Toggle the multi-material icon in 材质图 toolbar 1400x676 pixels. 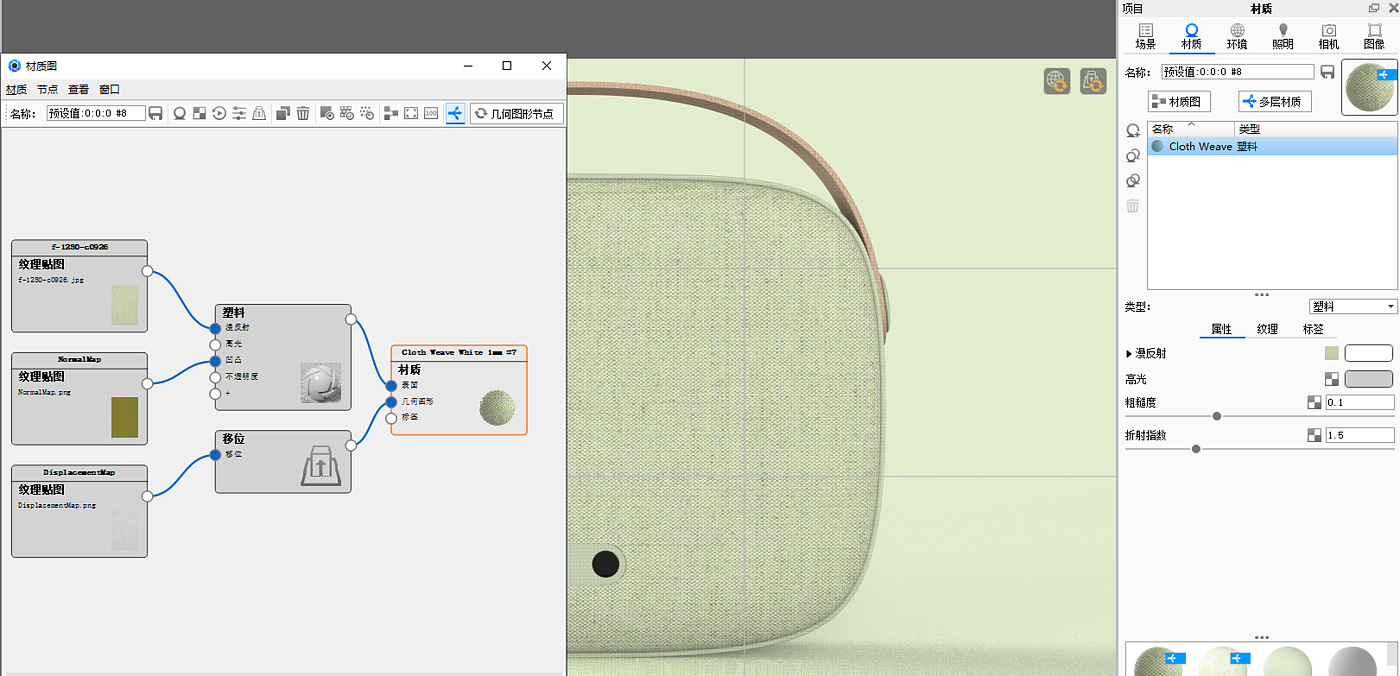[455, 114]
